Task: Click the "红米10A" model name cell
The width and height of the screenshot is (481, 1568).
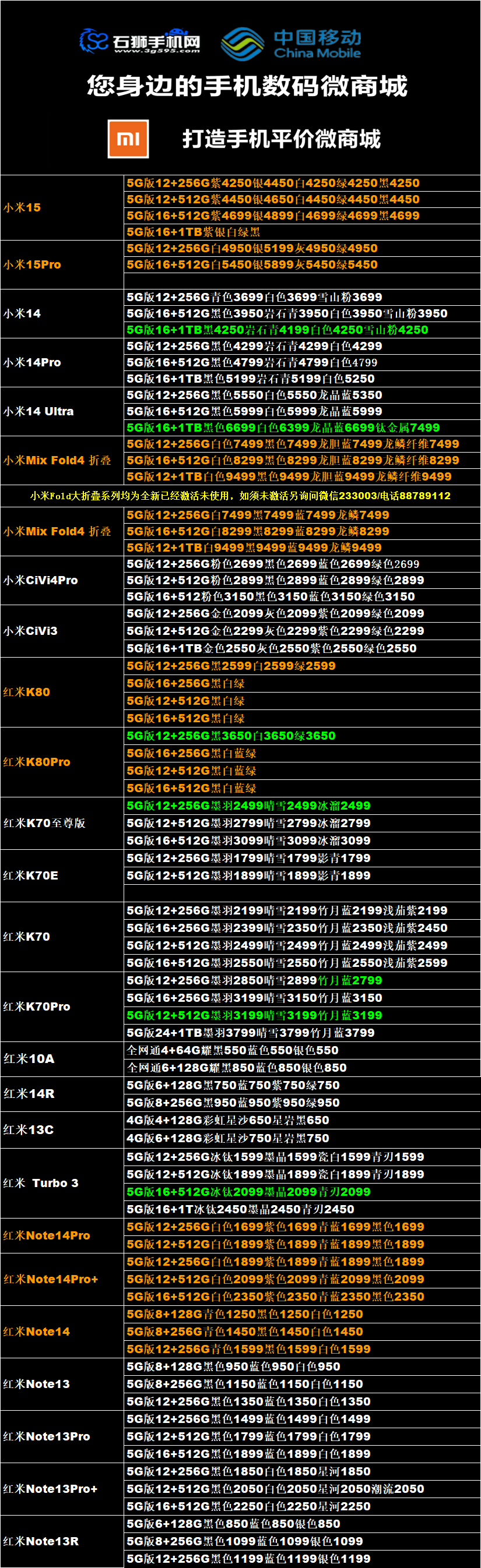Action: pyautogui.click(x=62, y=1059)
